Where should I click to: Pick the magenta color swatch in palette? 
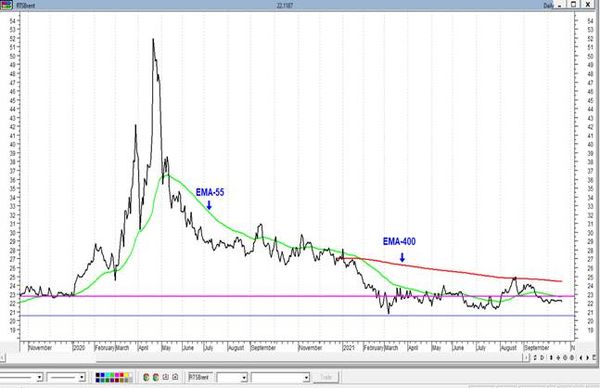117,375
